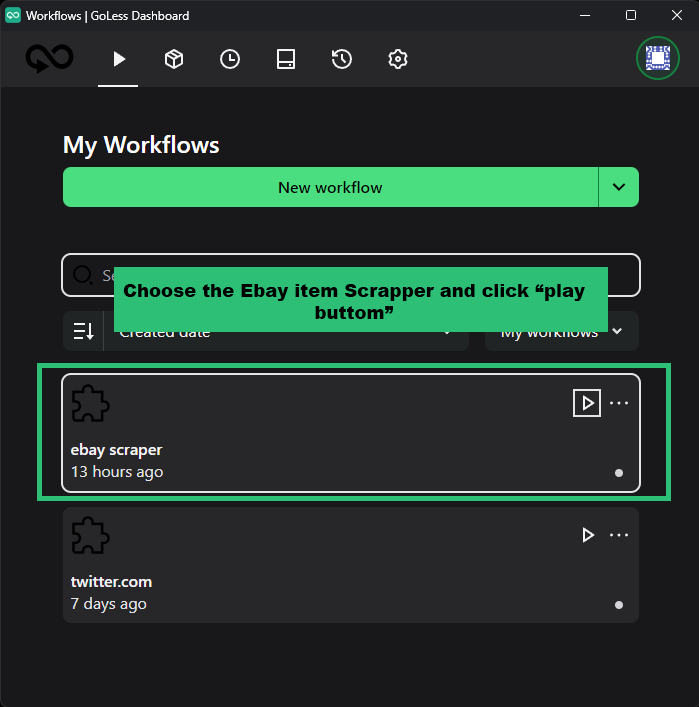Click the search magnifier icon
Image resolution: width=699 pixels, height=707 pixels.
83,275
